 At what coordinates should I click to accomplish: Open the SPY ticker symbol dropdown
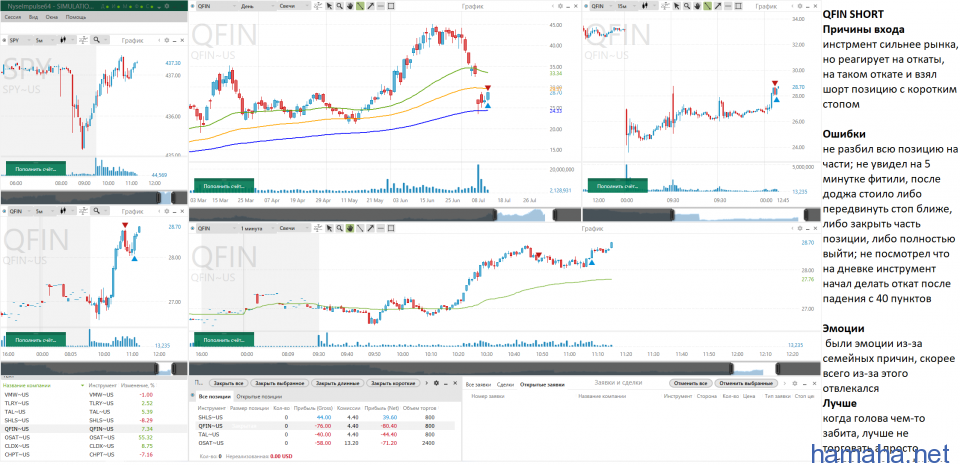pyautogui.click(x=20, y=41)
